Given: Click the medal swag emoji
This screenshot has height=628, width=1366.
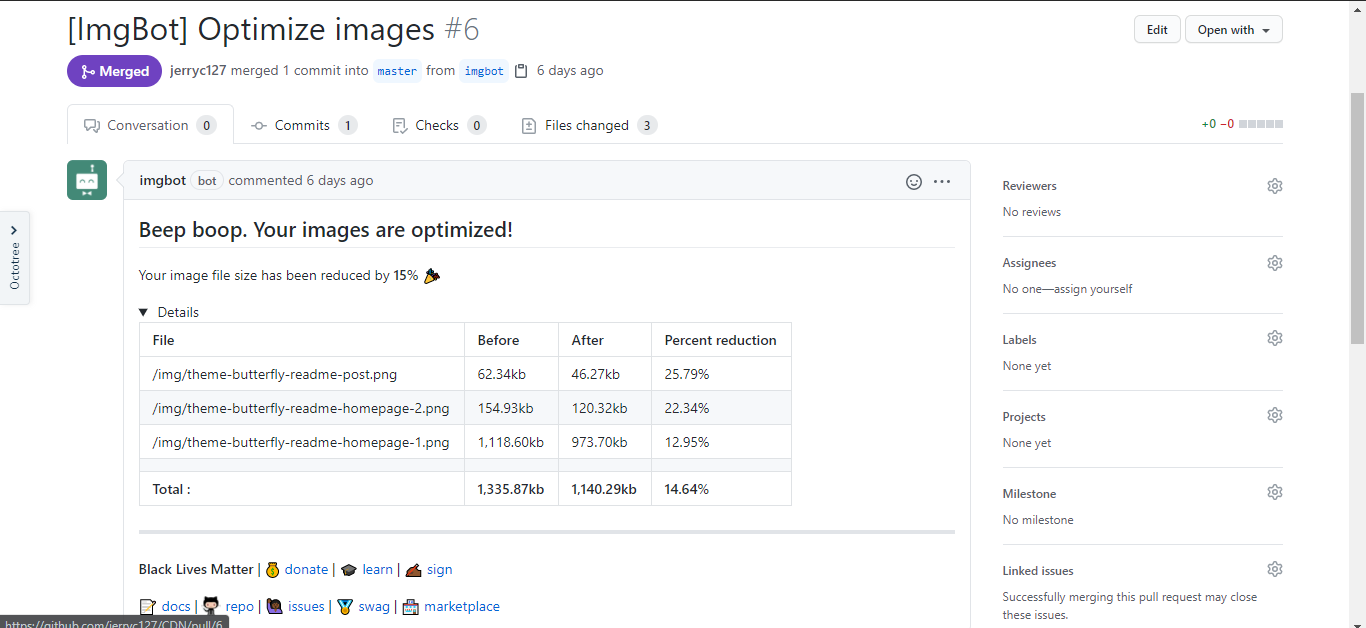Looking at the screenshot, I should [345, 606].
